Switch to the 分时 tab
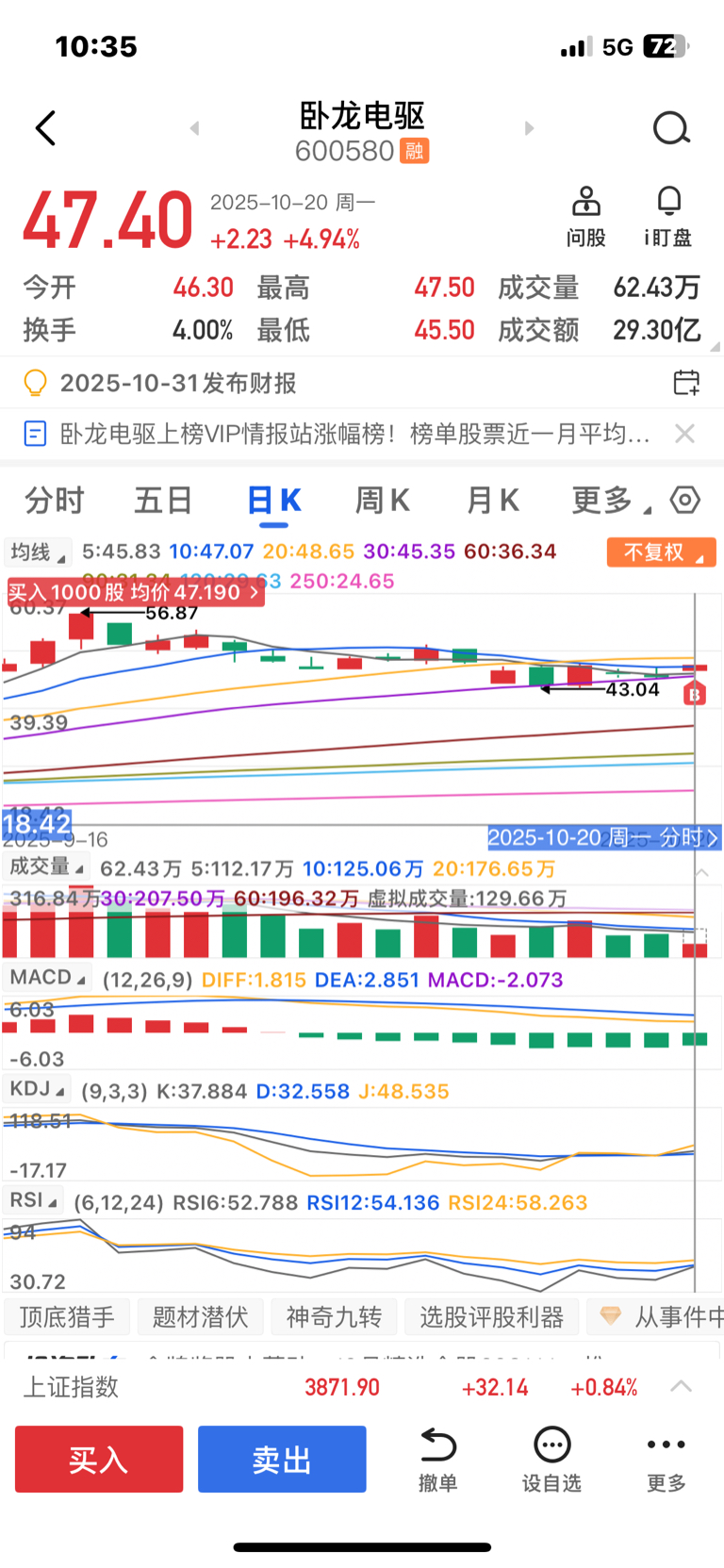724x1568 pixels. click(55, 501)
